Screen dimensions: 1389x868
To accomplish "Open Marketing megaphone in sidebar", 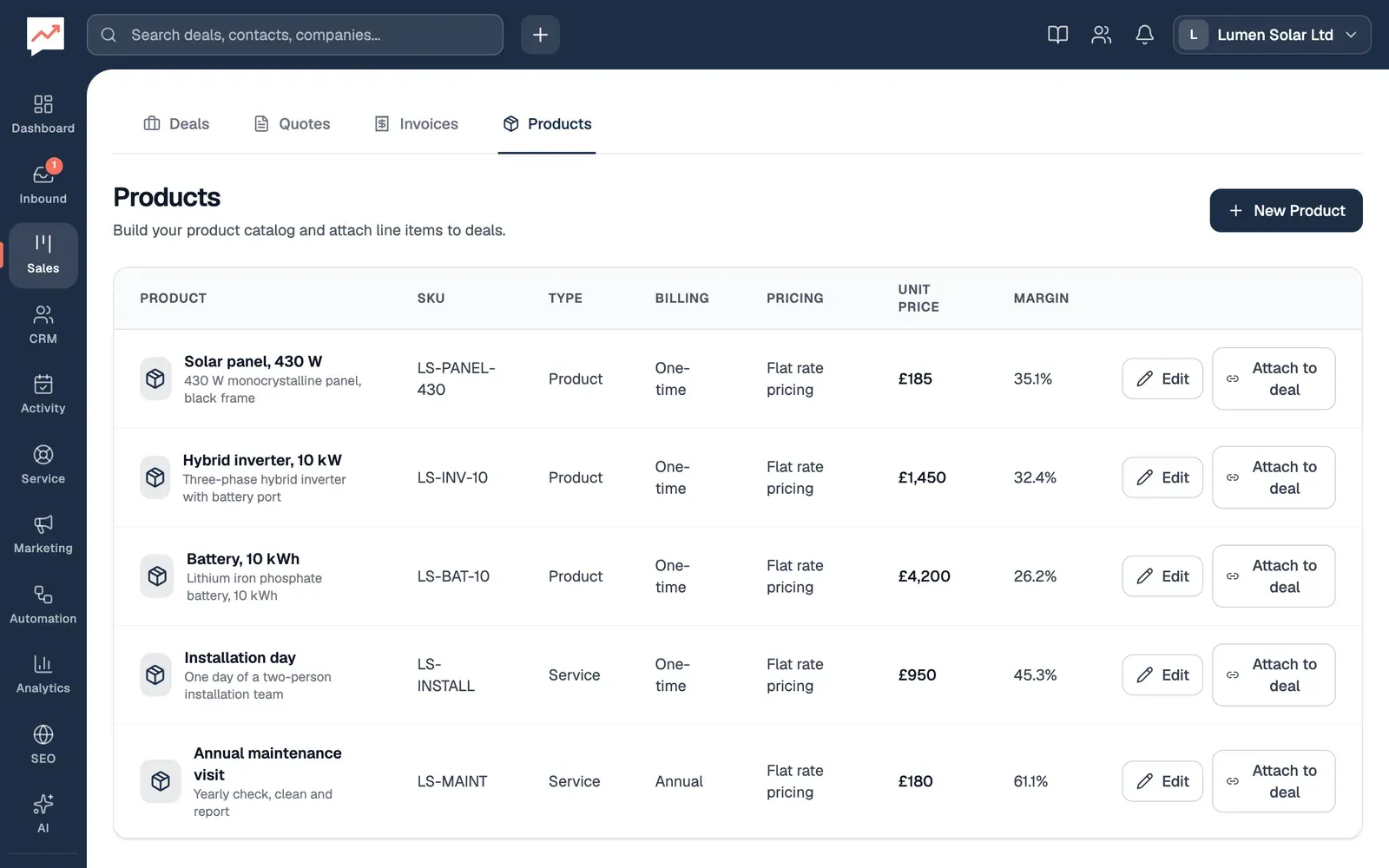I will [43, 535].
